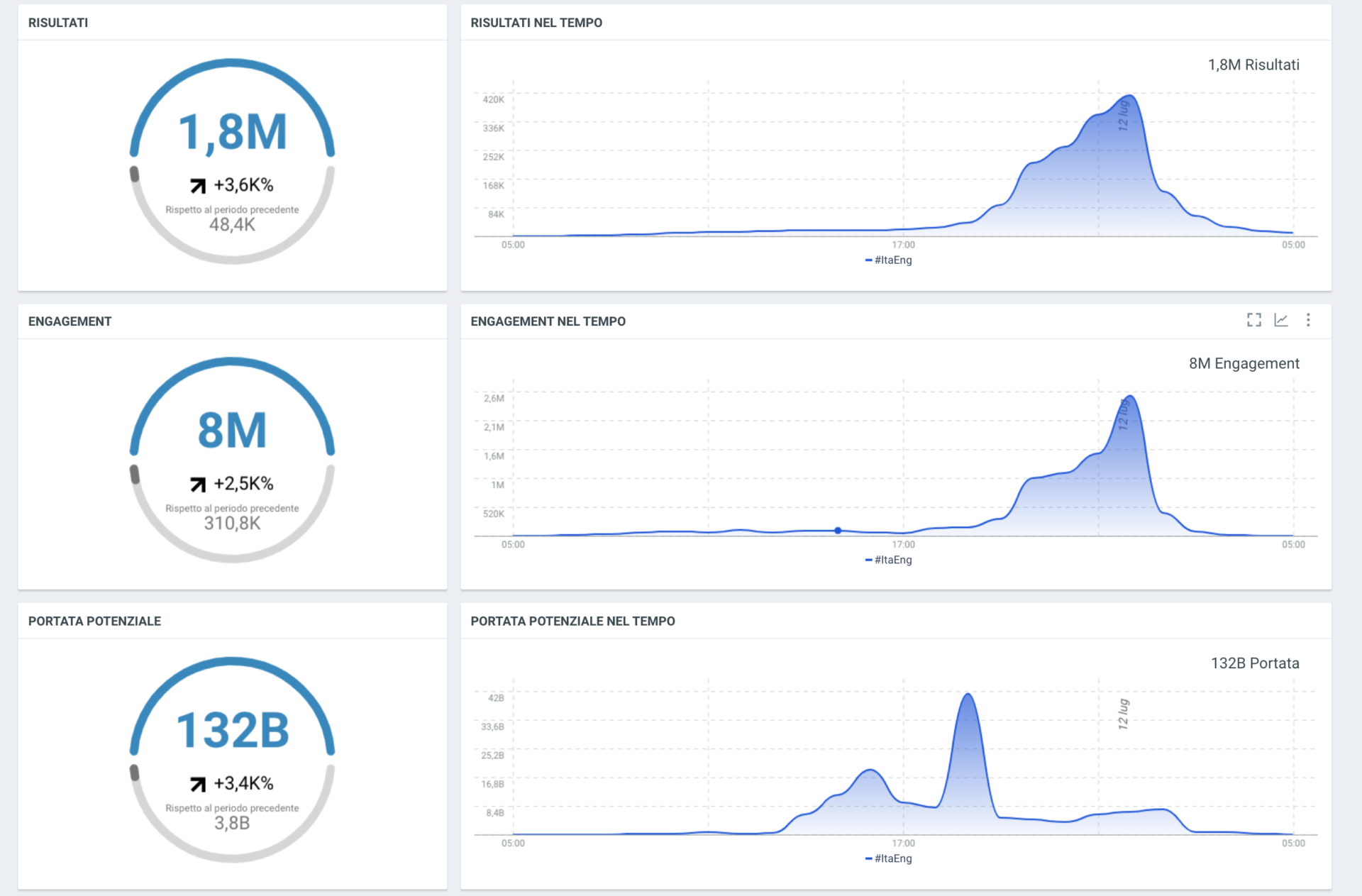Click the 17:00 tick in Risultati chart
Image resolution: width=1362 pixels, height=896 pixels.
pos(903,245)
